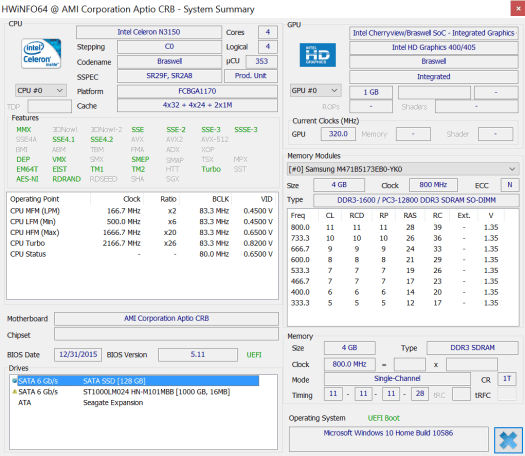The width and height of the screenshot is (525, 456).
Task: Click the Prod. Unit button
Action: click(x=251, y=76)
